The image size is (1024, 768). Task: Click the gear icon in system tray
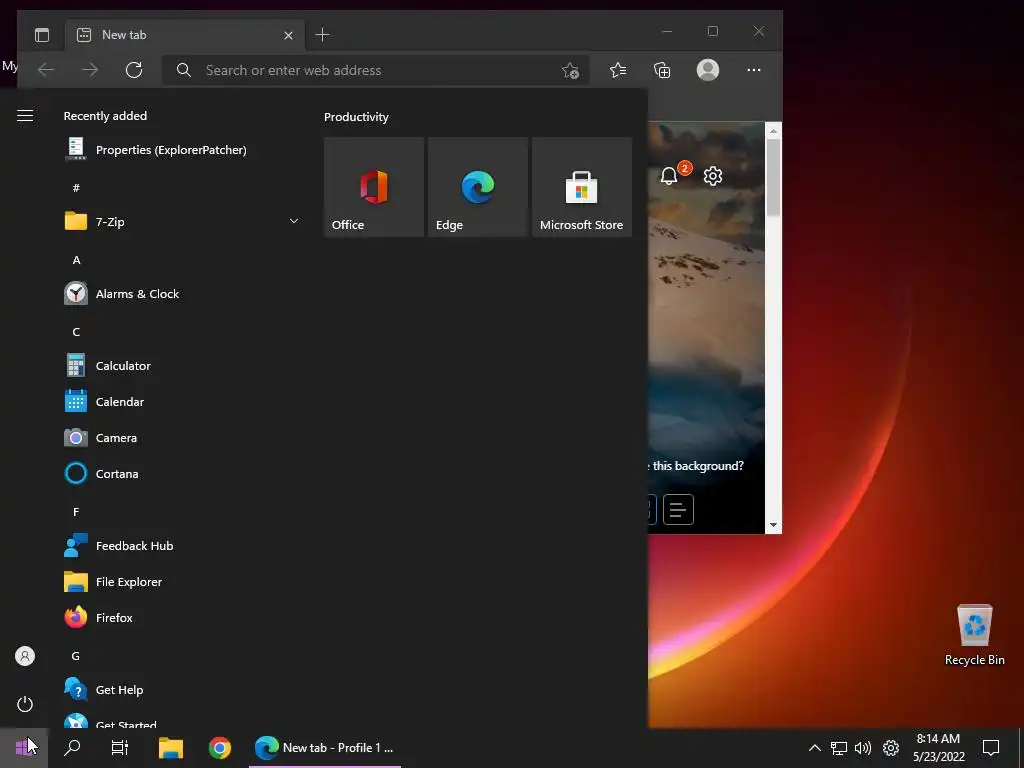[891, 748]
